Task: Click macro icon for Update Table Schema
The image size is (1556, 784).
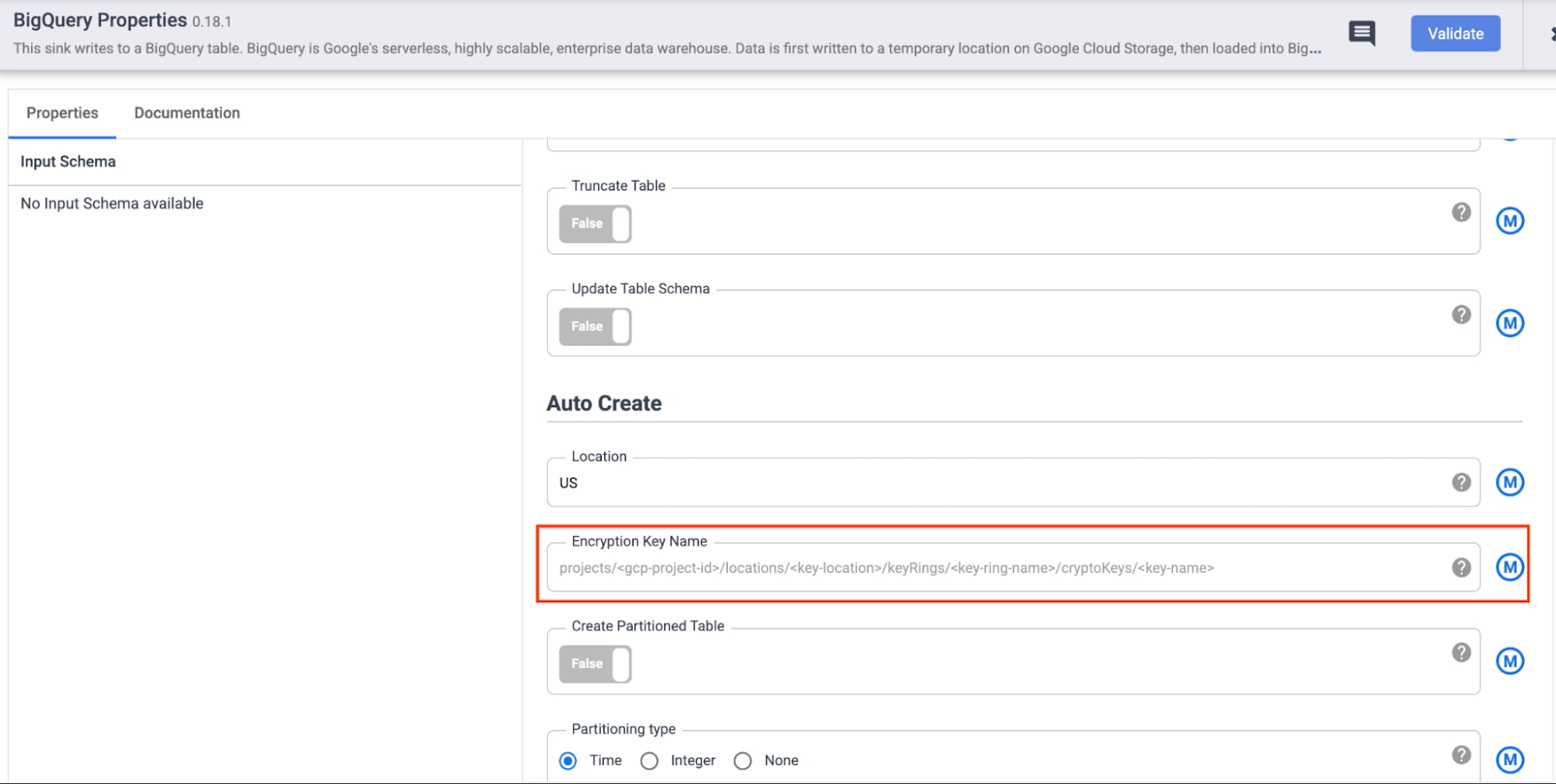Action: click(x=1510, y=323)
